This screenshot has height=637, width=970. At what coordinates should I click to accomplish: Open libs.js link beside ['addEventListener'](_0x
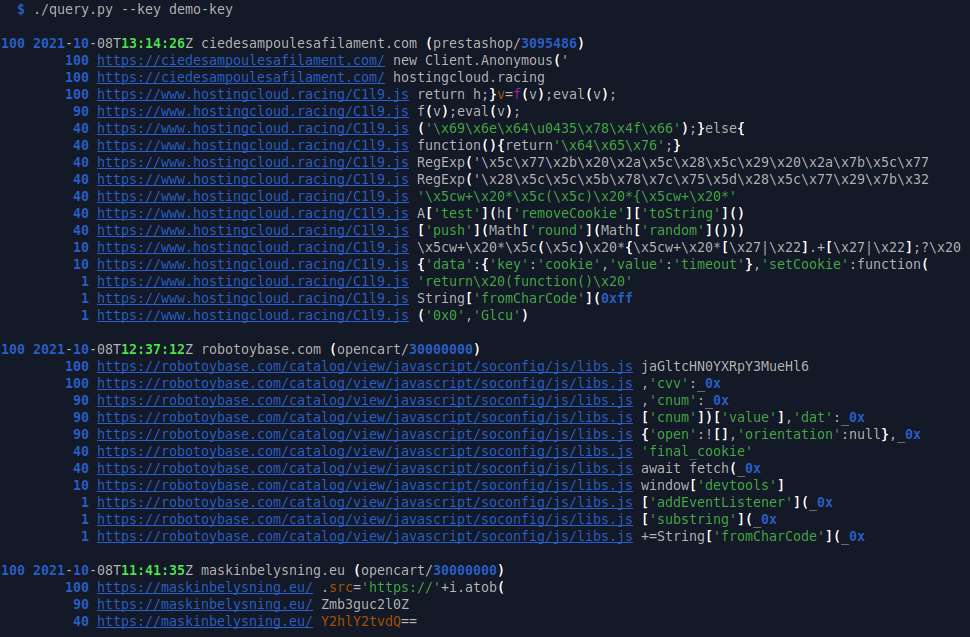click(364, 503)
